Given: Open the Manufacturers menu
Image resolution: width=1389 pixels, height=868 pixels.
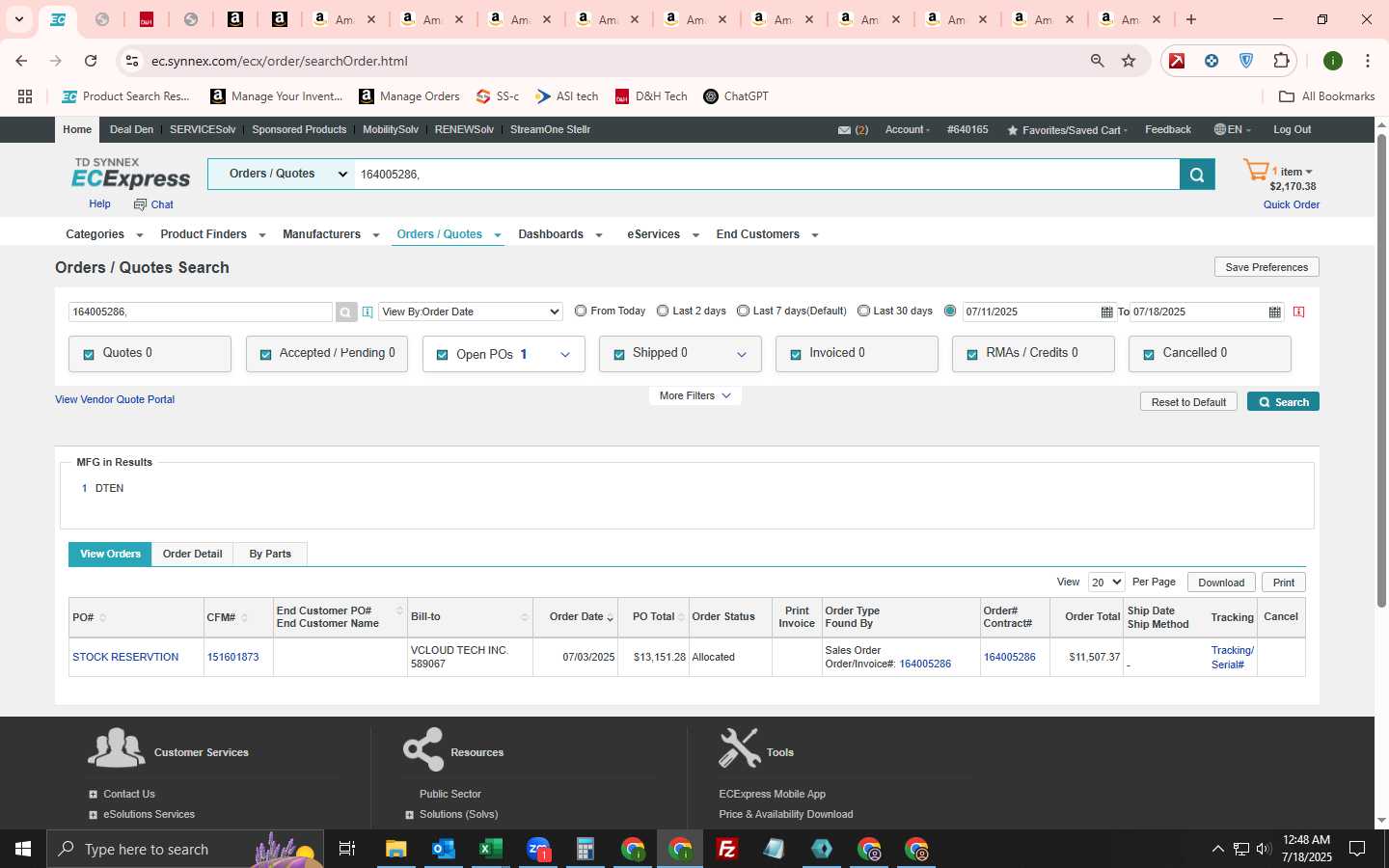Looking at the screenshot, I should (331, 234).
